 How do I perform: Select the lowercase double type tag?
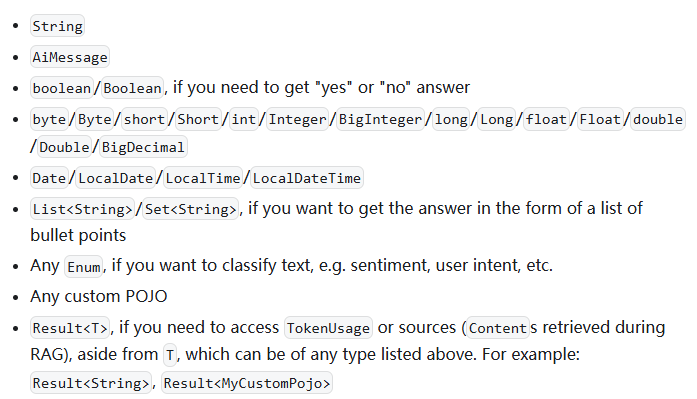point(657,119)
